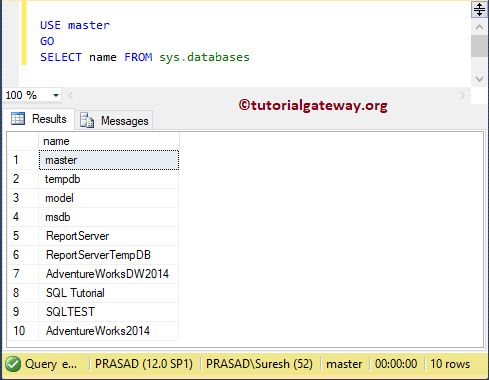Select the master cell in results
Viewport: 489px width, 380px height.
coord(109,160)
